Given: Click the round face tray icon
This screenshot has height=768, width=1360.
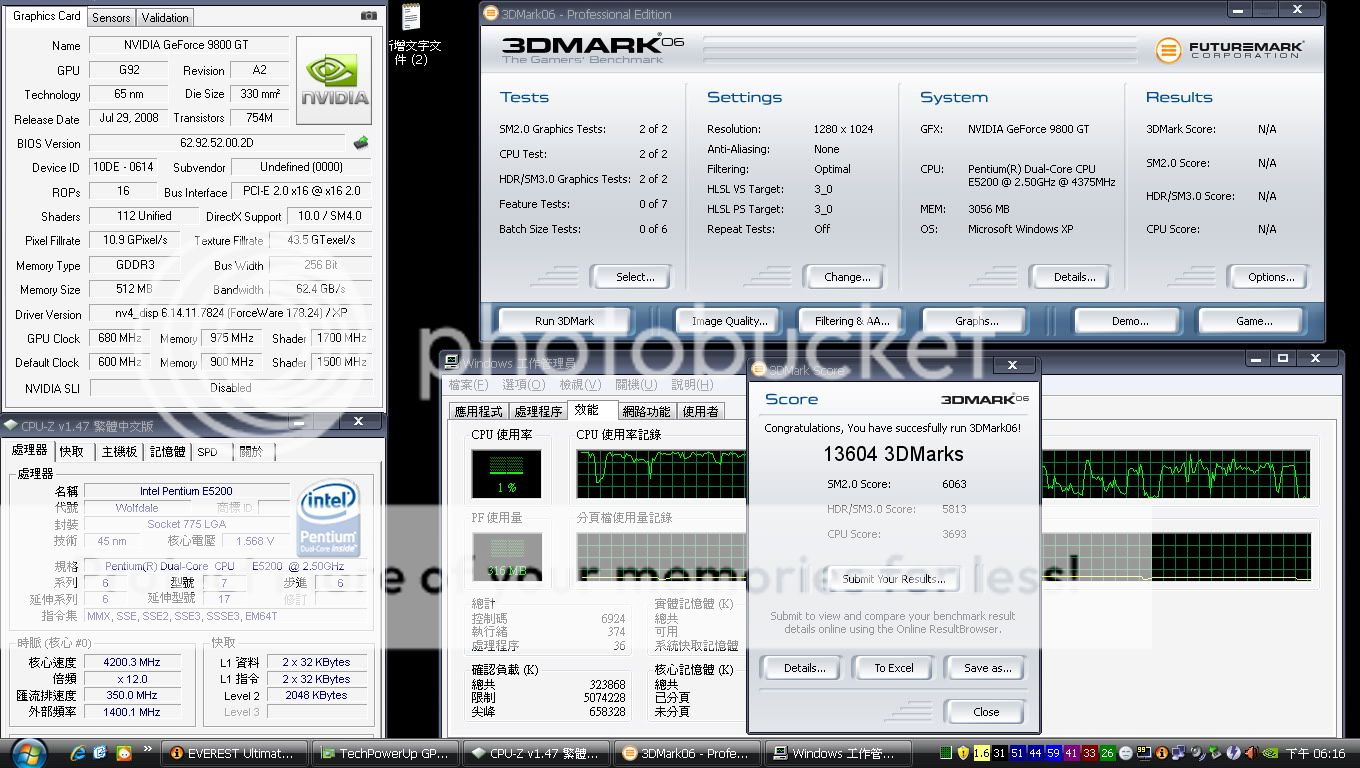Looking at the screenshot, I should pos(1126,753).
